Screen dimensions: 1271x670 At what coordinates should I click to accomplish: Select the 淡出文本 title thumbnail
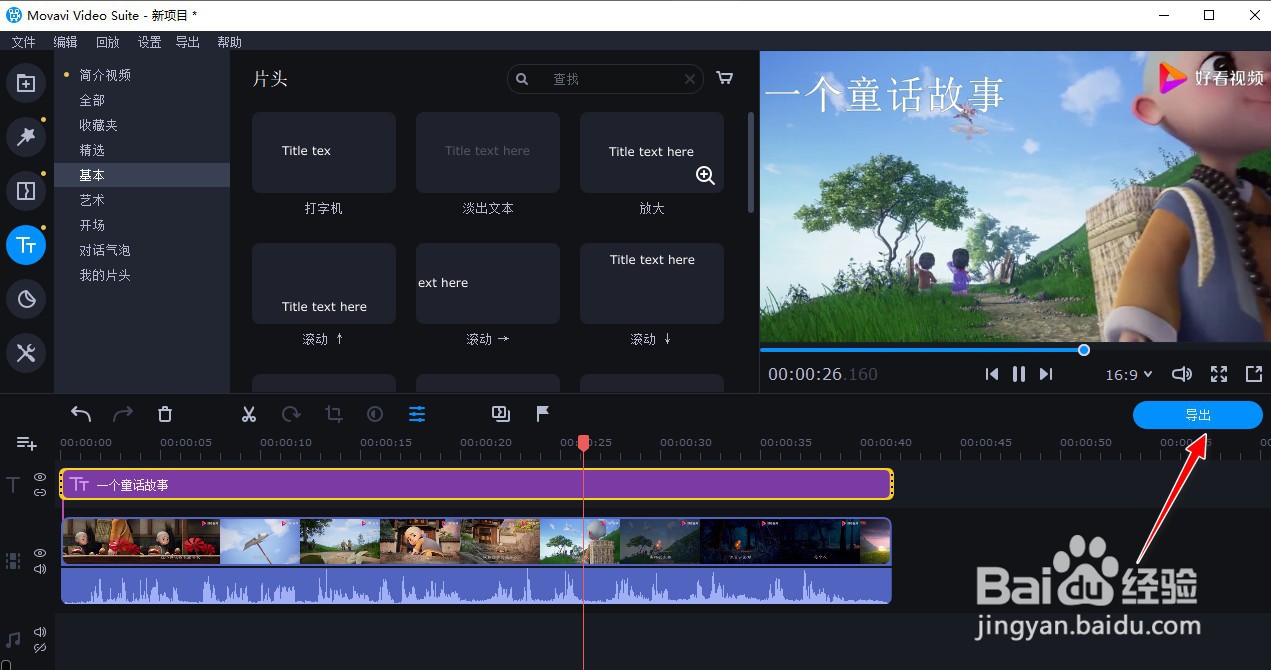(488, 152)
